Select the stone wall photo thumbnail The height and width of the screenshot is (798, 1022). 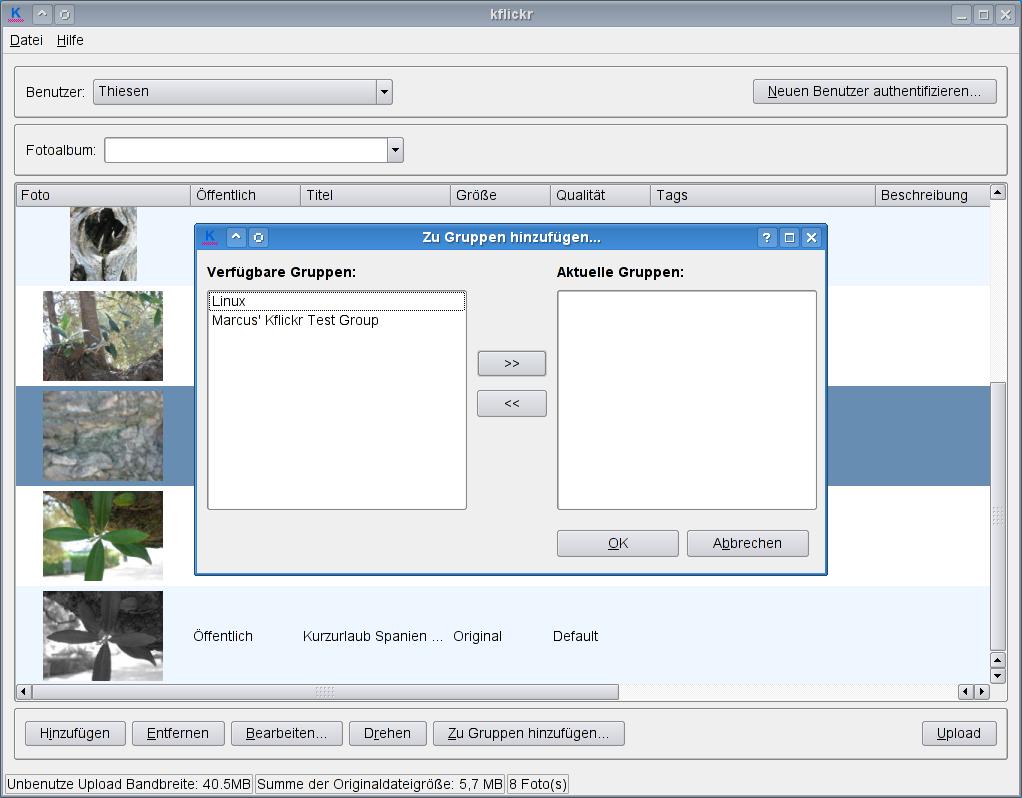103,436
